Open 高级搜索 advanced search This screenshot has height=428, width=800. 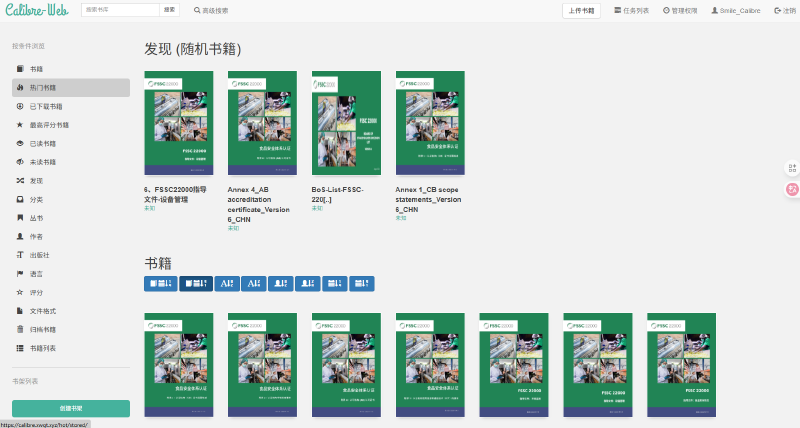pos(211,11)
